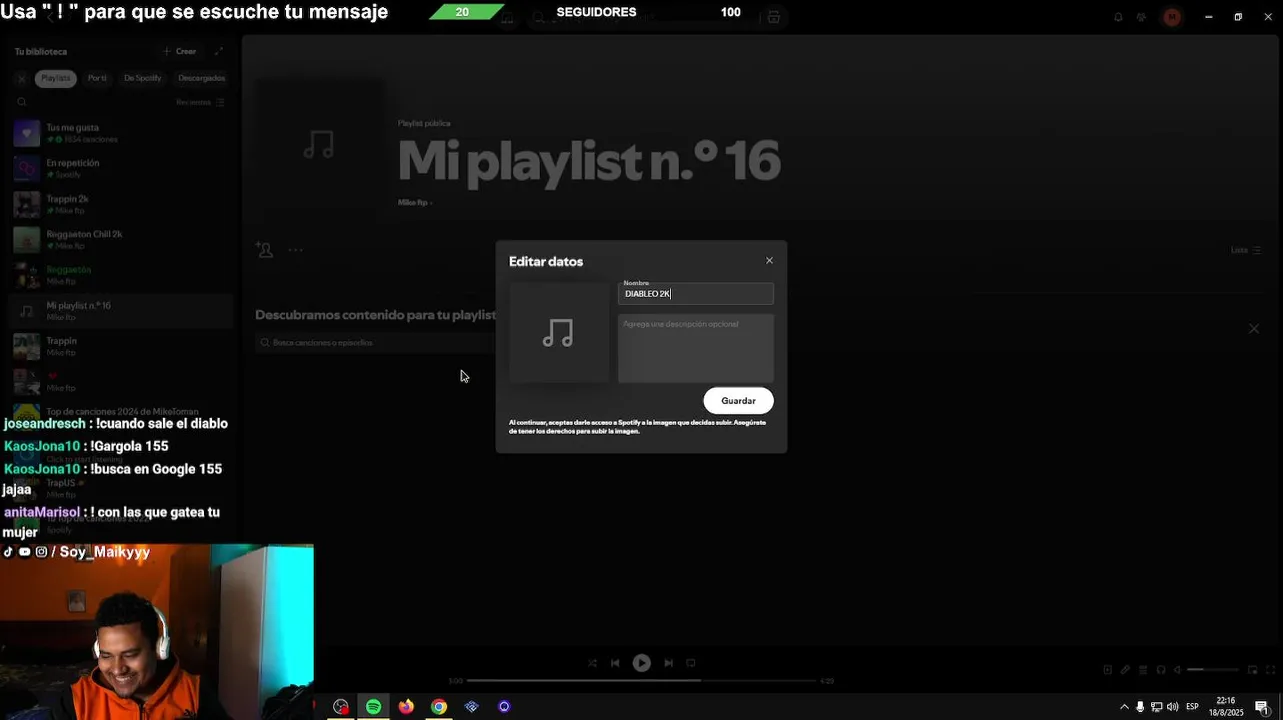Save the playlist name with Guardar

click(738, 401)
